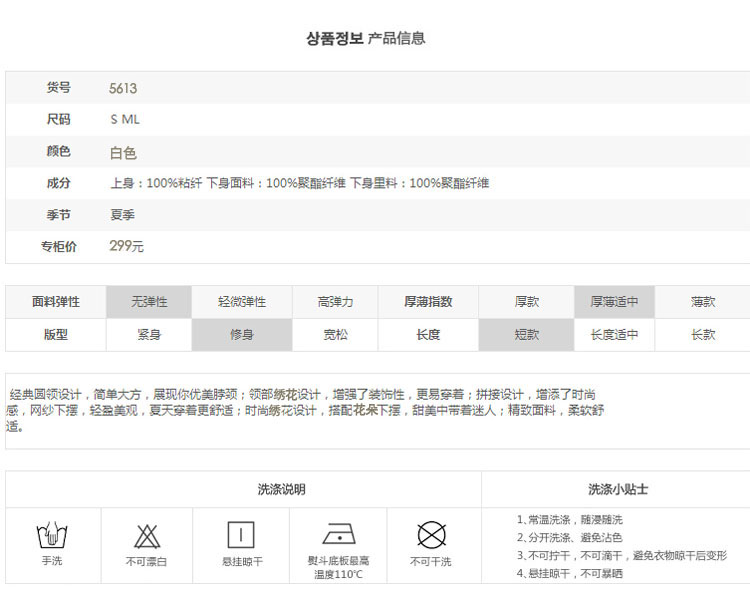Select the 宽松 fit option
Image resolution: width=750 pixels, height=598 pixels.
click(335, 335)
